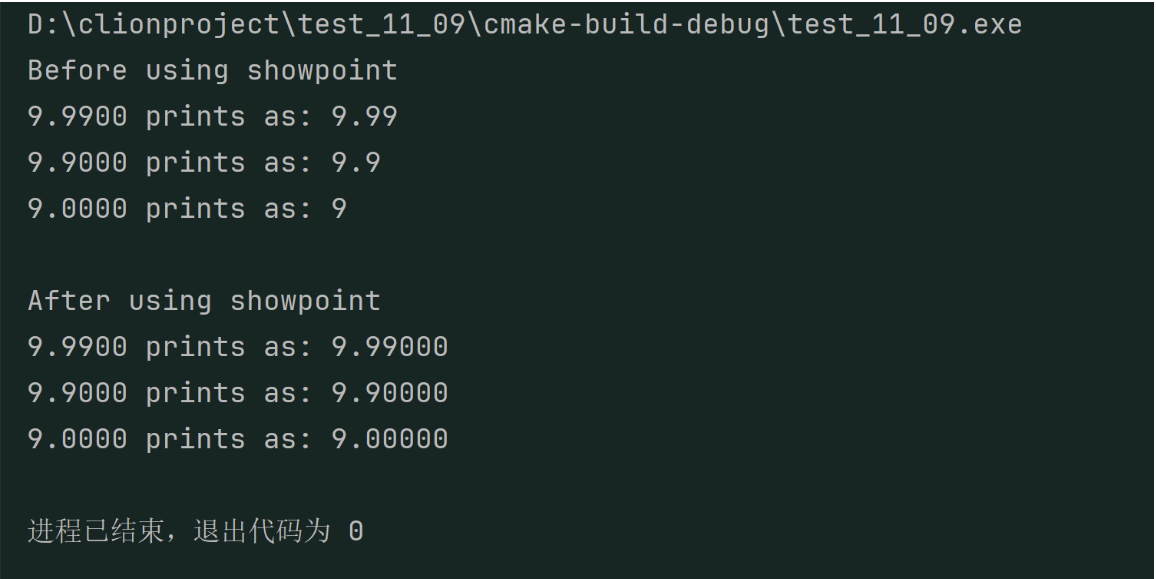Screen dimensions: 1156x579
Task: Click the test_11_09.exe file name in path
Action: (x=905, y=24)
